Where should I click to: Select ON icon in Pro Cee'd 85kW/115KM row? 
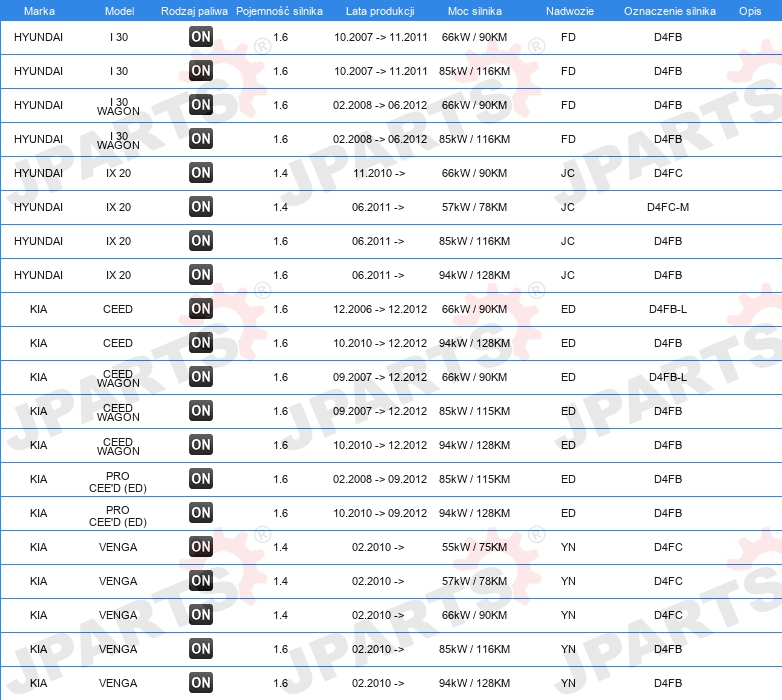point(201,479)
